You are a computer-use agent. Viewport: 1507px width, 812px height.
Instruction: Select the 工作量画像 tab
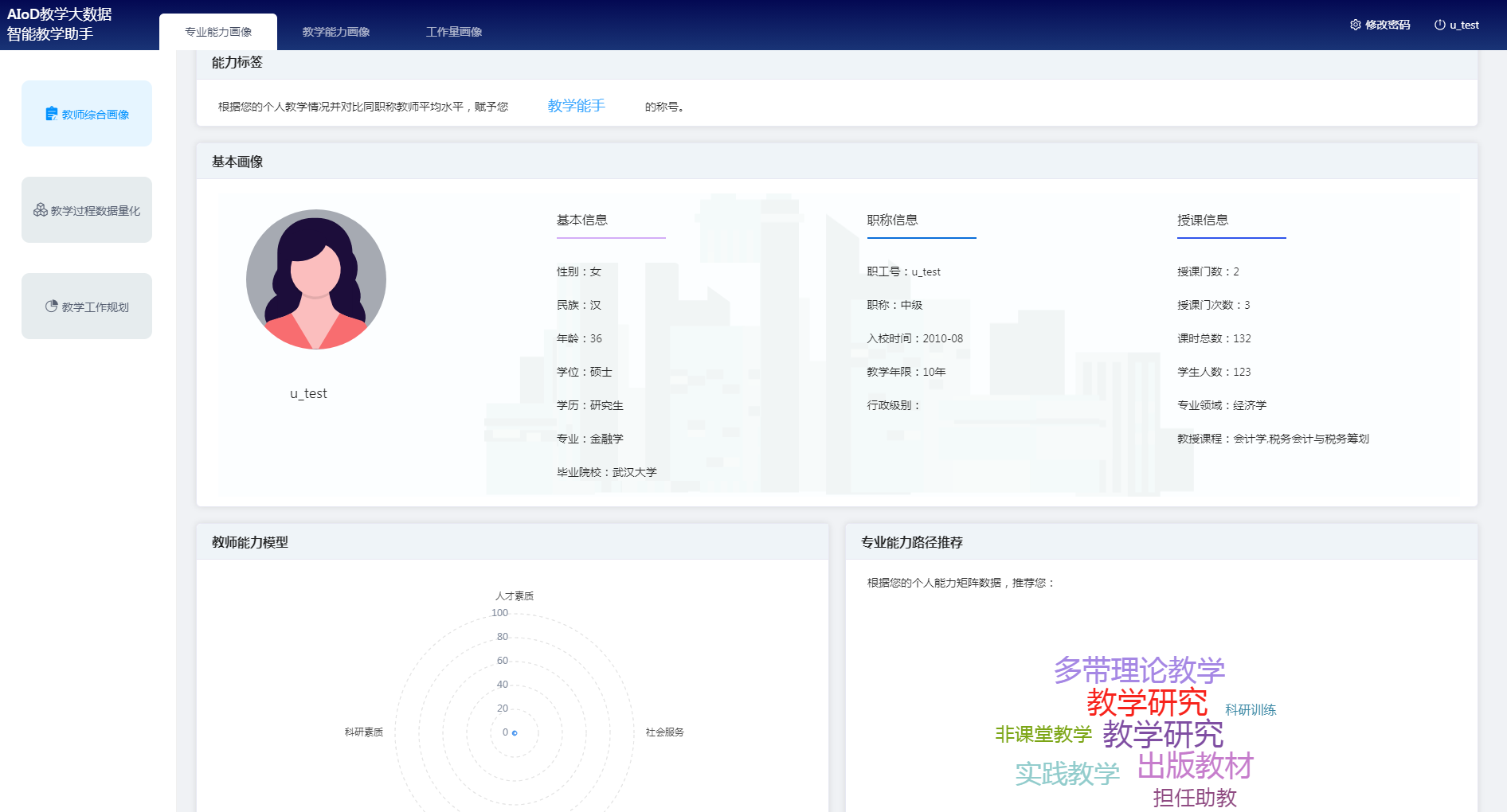[454, 32]
